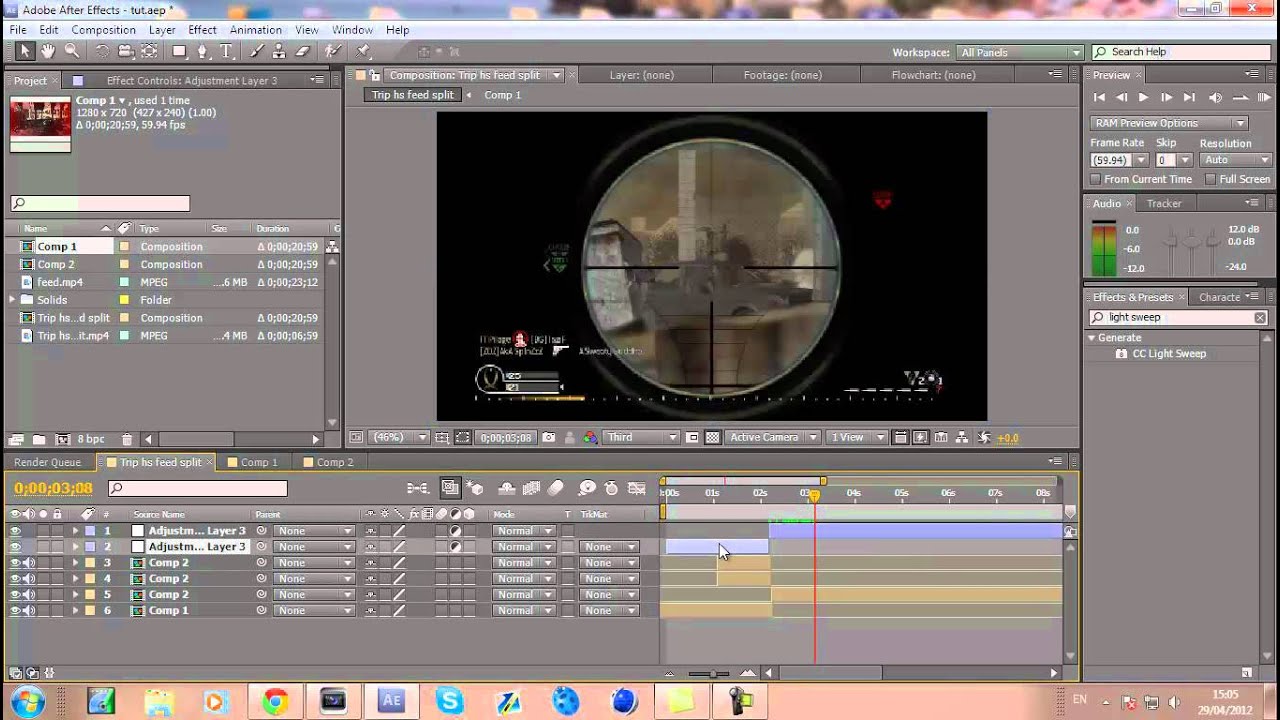Hide layer 3 Comp 2 video
Screen dimensions: 1280x720
tap(15, 563)
